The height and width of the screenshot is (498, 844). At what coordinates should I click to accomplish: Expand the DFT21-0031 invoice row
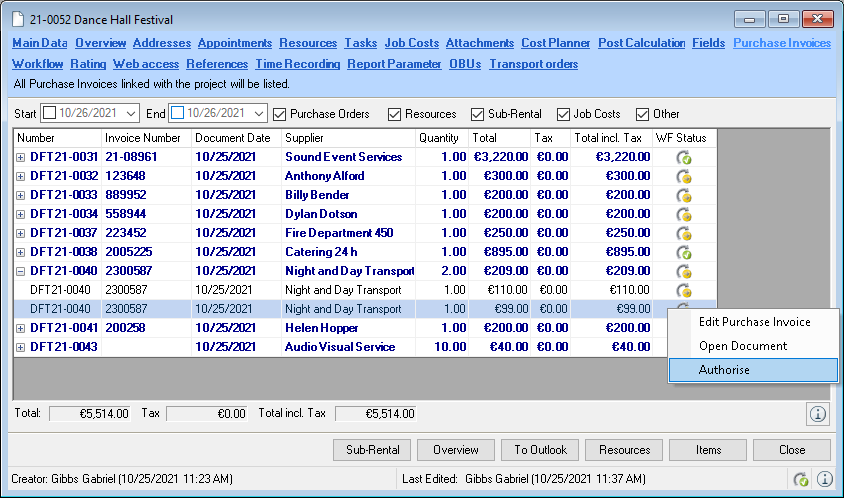click(x=21, y=157)
